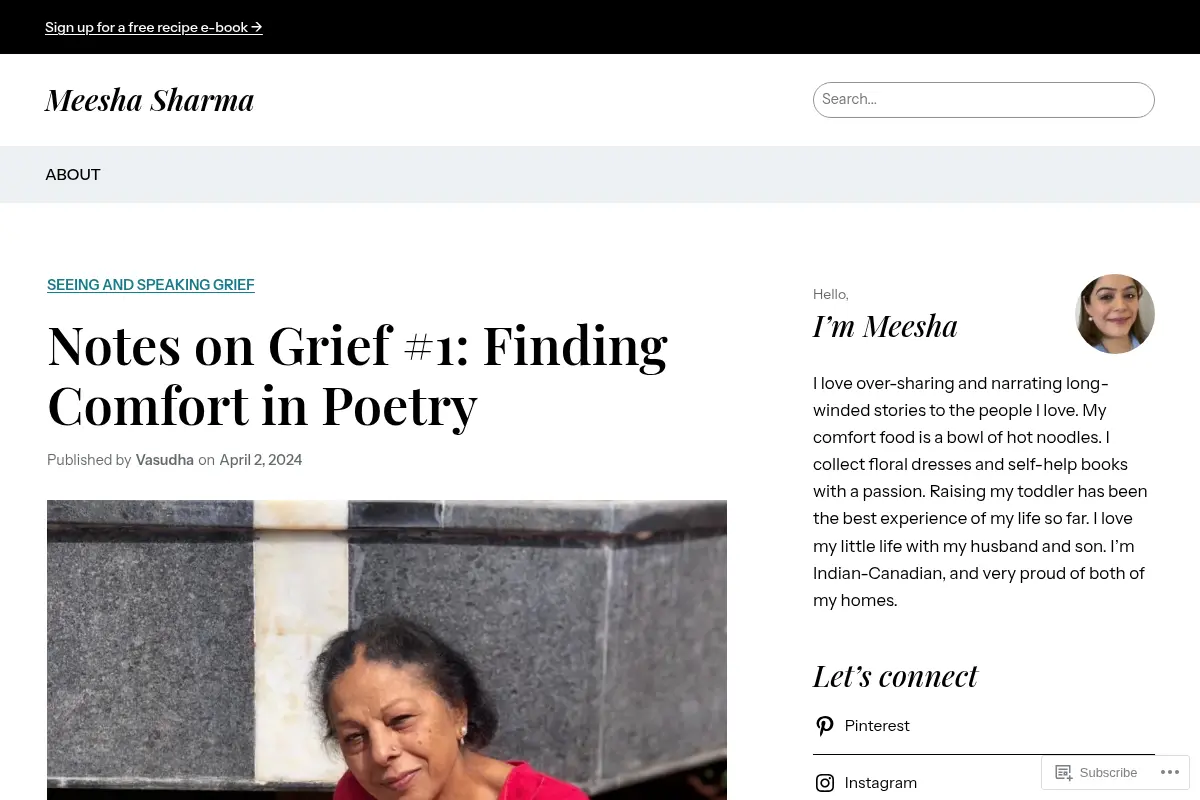Open the Seeing and Speaking Grief category
The image size is (1200, 800).
tap(151, 285)
